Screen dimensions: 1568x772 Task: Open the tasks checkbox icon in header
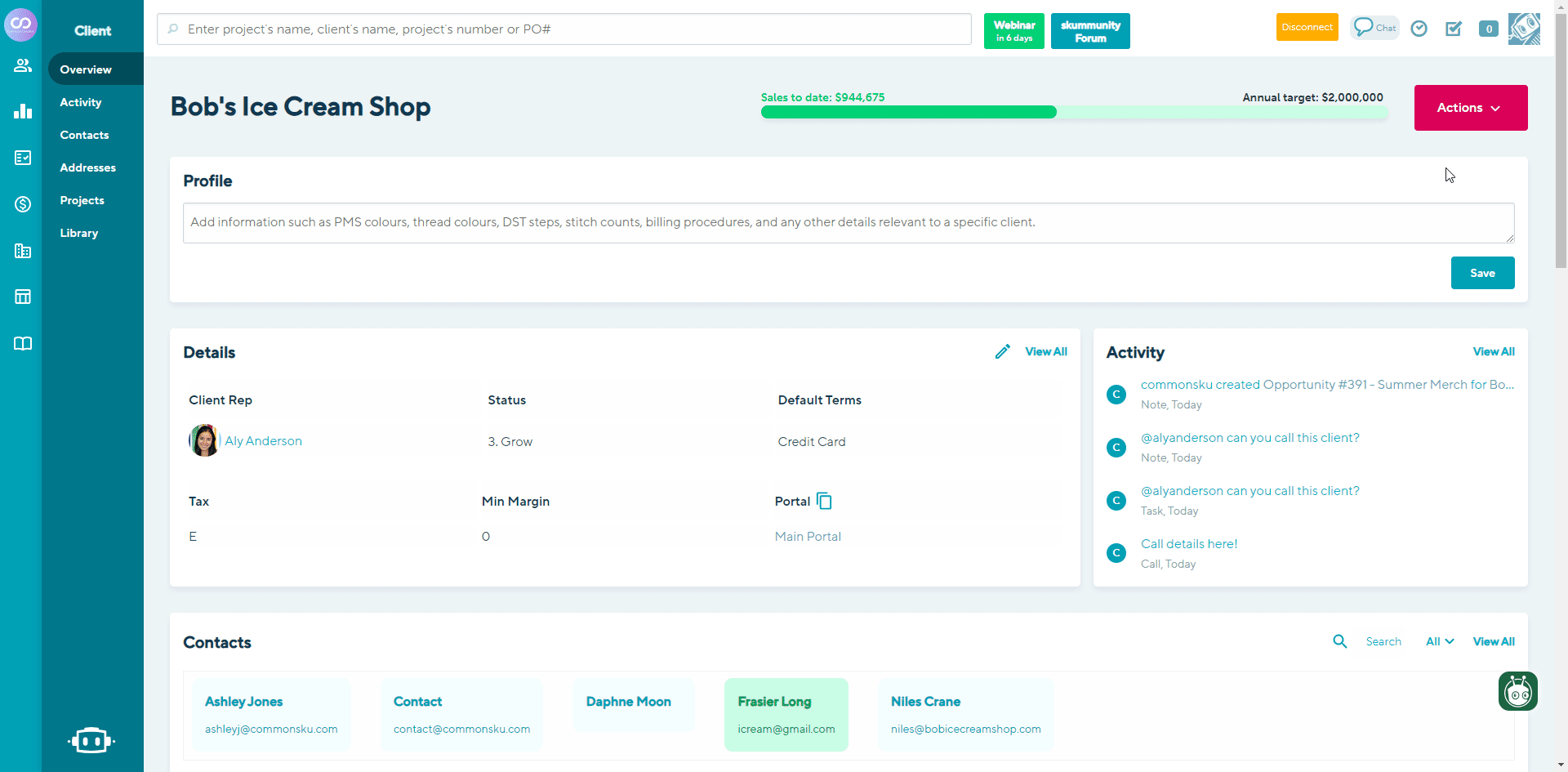coord(1454,29)
